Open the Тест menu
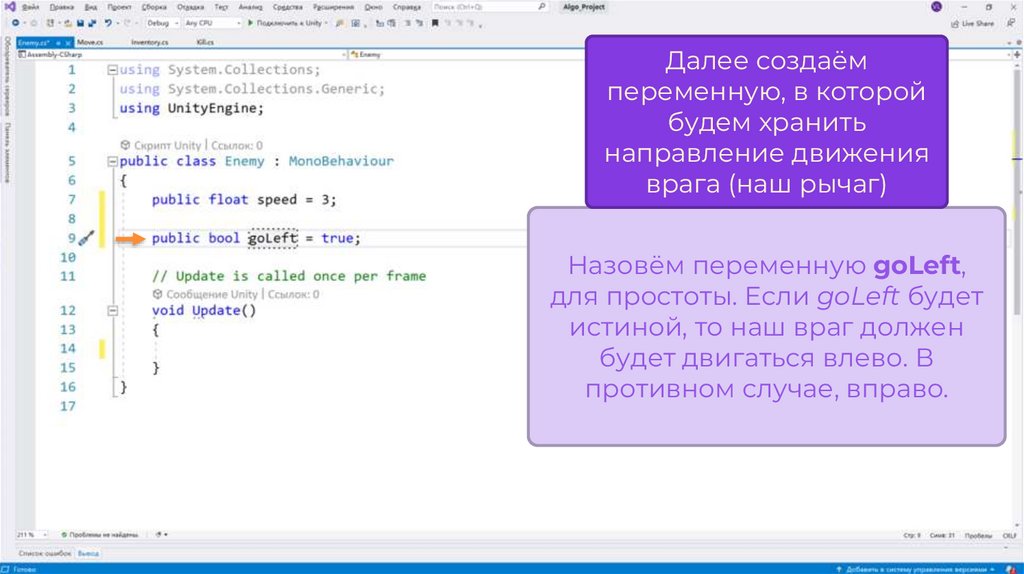The height and width of the screenshot is (574, 1024). pyautogui.click(x=221, y=7)
